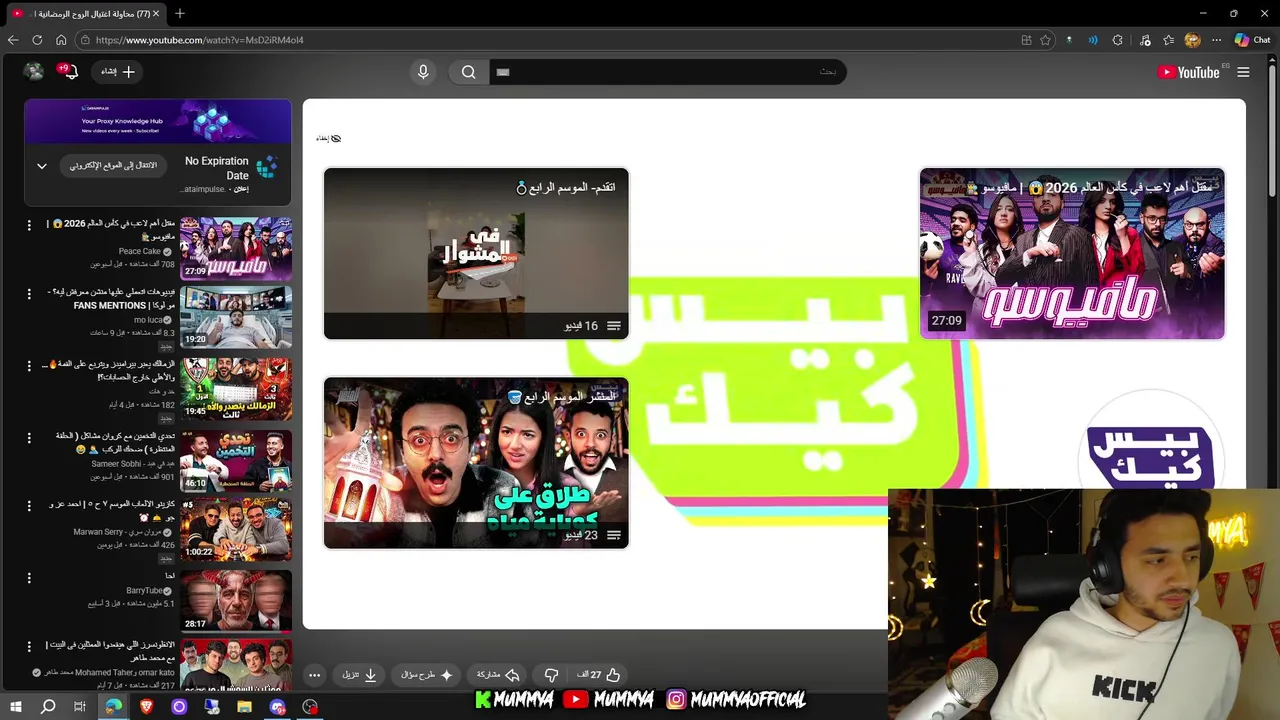
Task: Click the magnifier search button
Action: 469,72
